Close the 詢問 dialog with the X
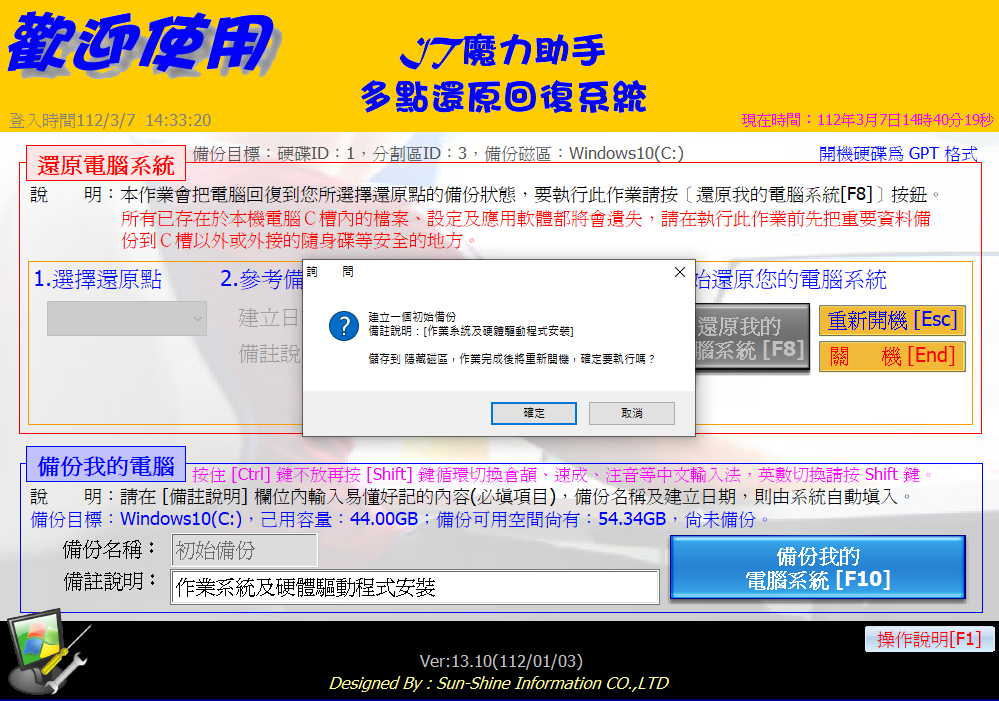 (679, 272)
